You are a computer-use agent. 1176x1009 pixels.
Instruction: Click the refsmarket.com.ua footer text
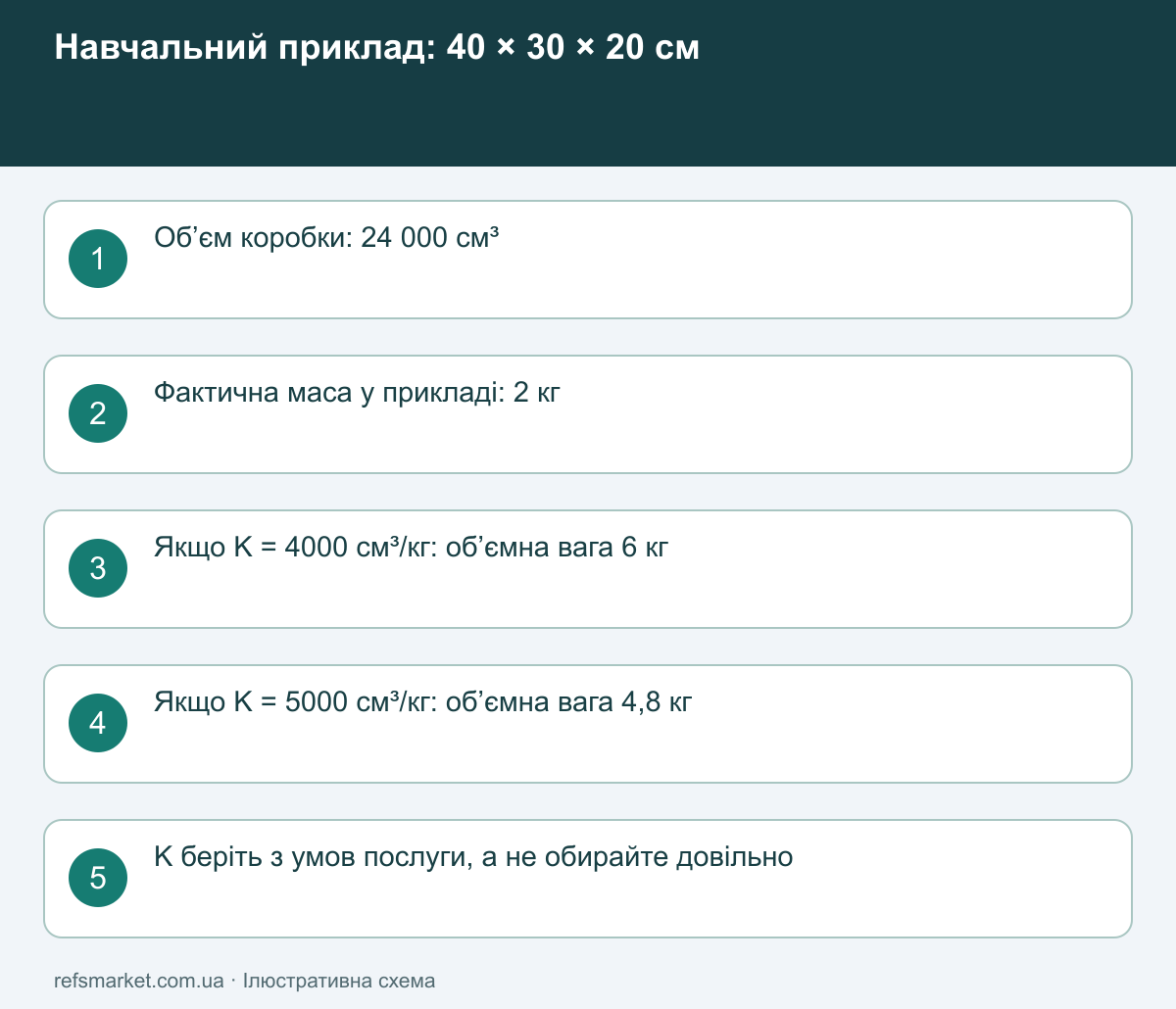pos(139,981)
